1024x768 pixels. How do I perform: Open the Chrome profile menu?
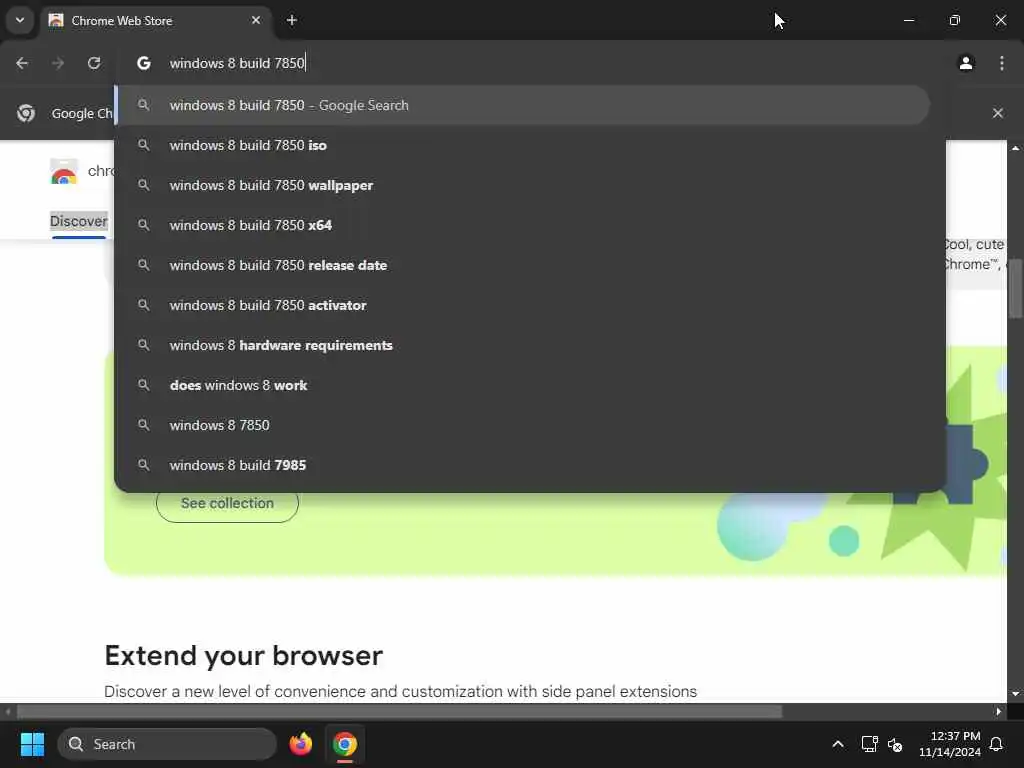[966, 63]
